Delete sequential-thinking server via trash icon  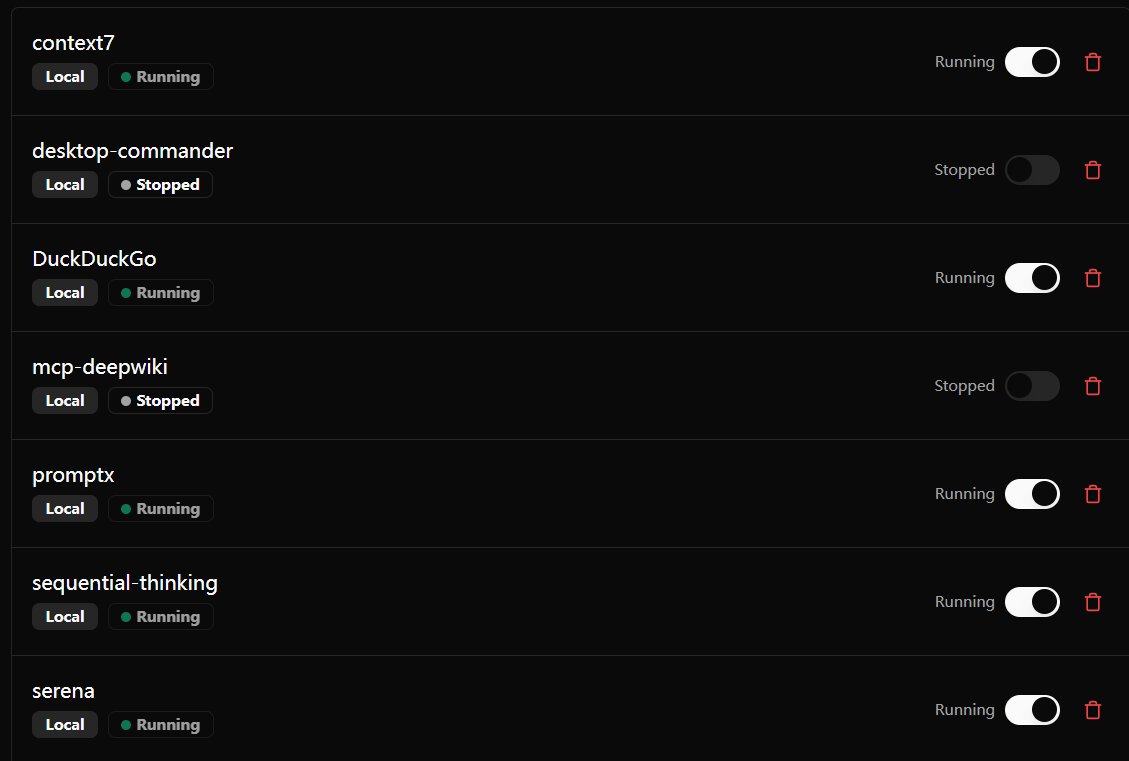(x=1092, y=602)
